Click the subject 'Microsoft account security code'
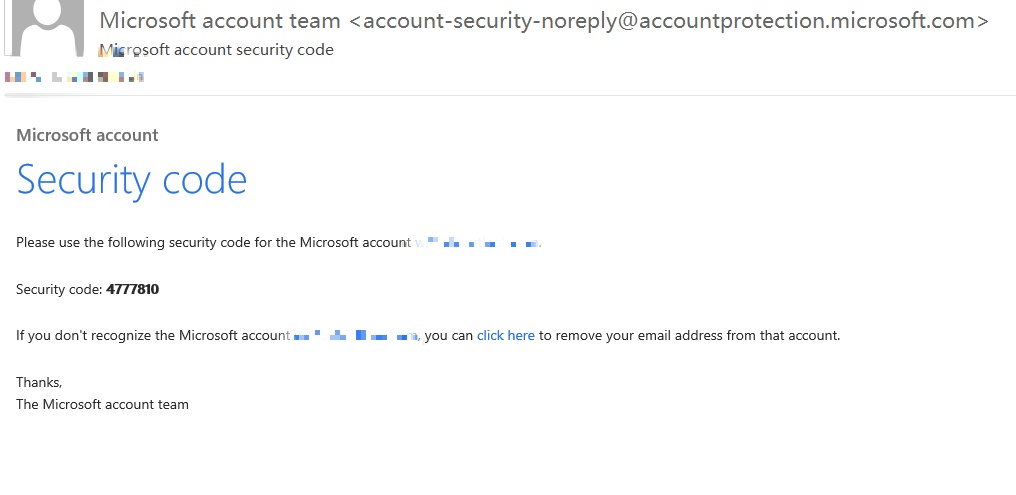Image resolution: width=1016 pixels, height=495 pixels. (216, 50)
